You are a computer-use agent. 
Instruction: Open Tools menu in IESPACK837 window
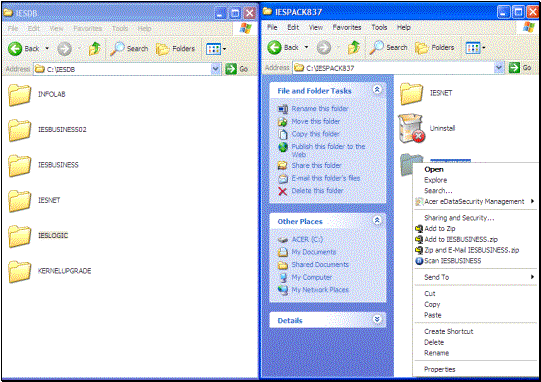click(379, 27)
